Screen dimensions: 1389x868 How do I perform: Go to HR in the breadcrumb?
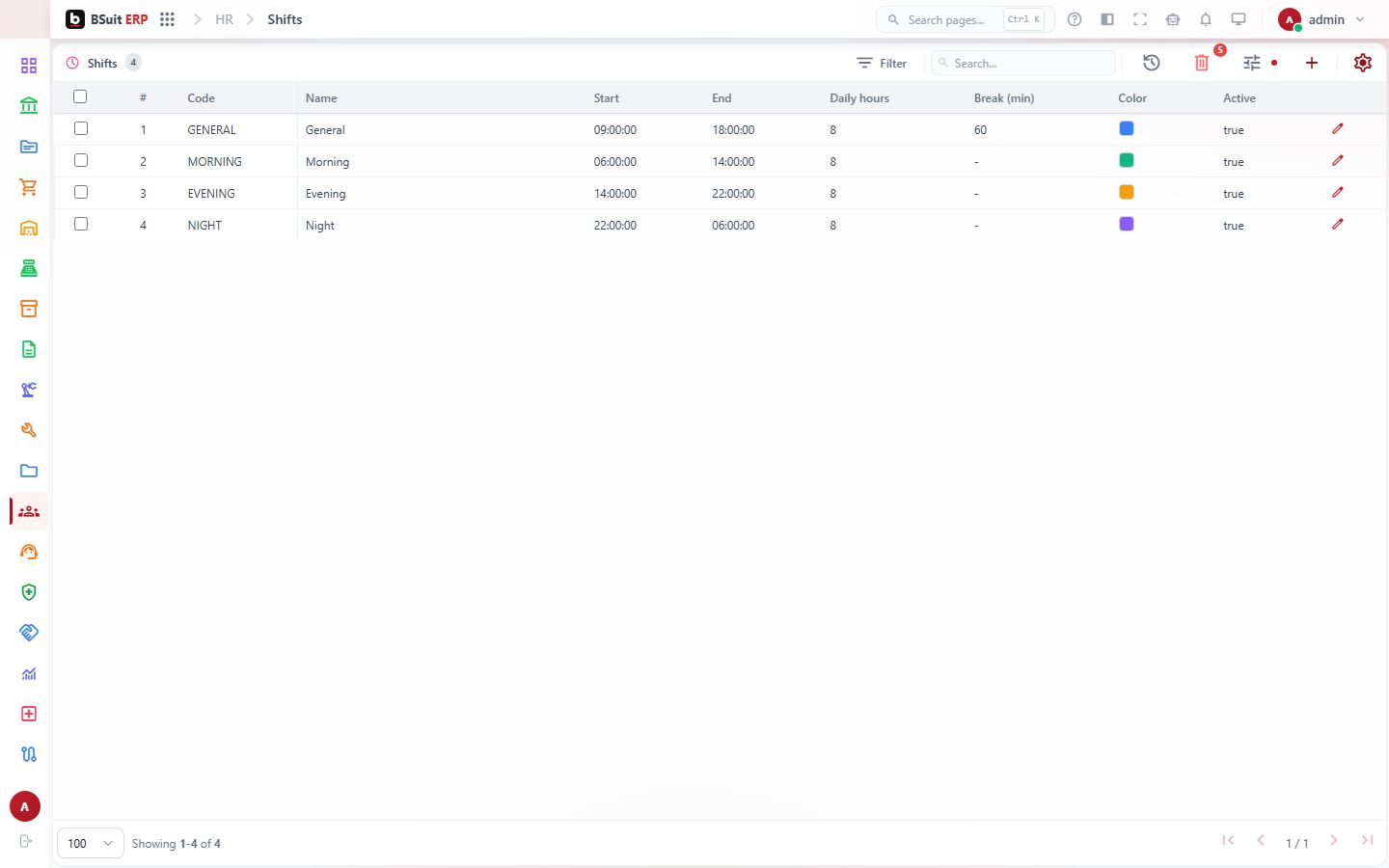224,19
